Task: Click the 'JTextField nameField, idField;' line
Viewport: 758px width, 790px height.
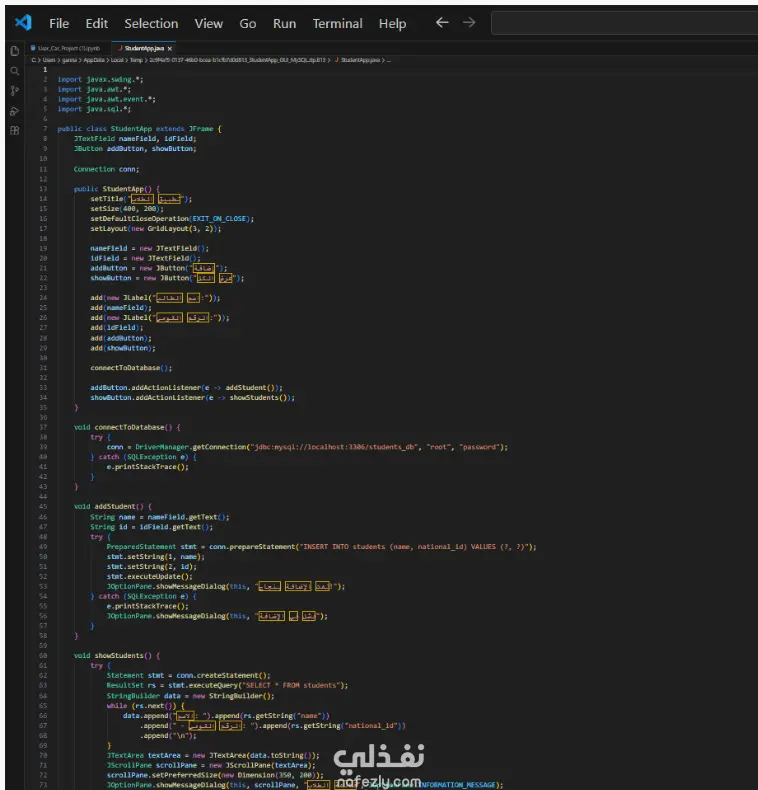Action: coord(135,139)
